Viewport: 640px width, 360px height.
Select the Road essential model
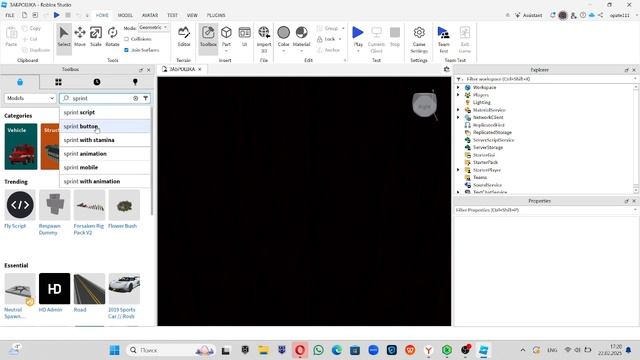89,292
